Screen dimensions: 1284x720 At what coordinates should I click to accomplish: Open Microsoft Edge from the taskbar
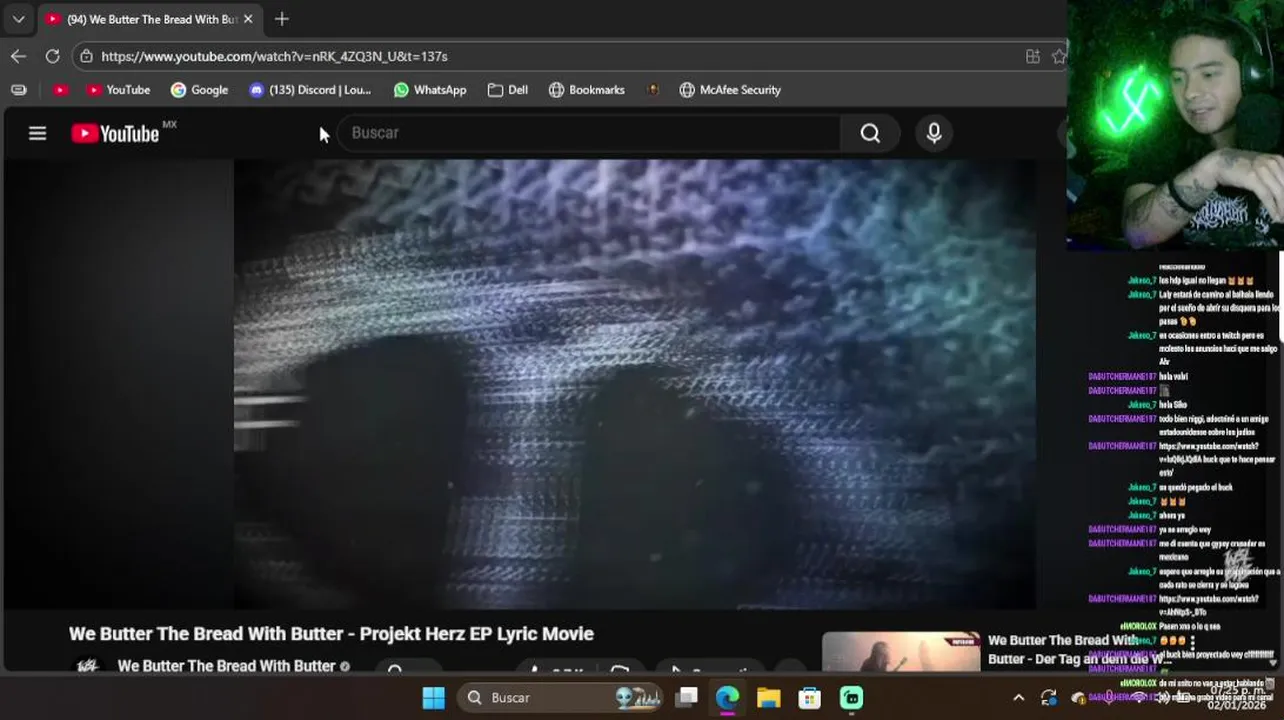tap(727, 698)
